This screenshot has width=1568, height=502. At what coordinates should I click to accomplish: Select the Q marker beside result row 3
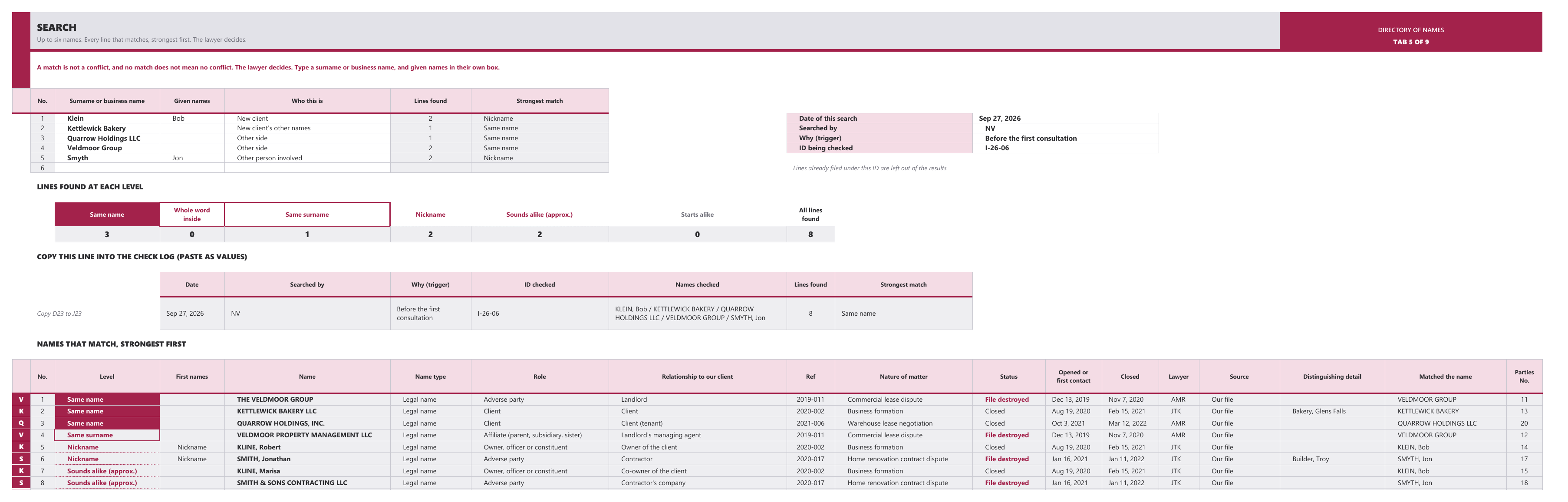[21, 423]
